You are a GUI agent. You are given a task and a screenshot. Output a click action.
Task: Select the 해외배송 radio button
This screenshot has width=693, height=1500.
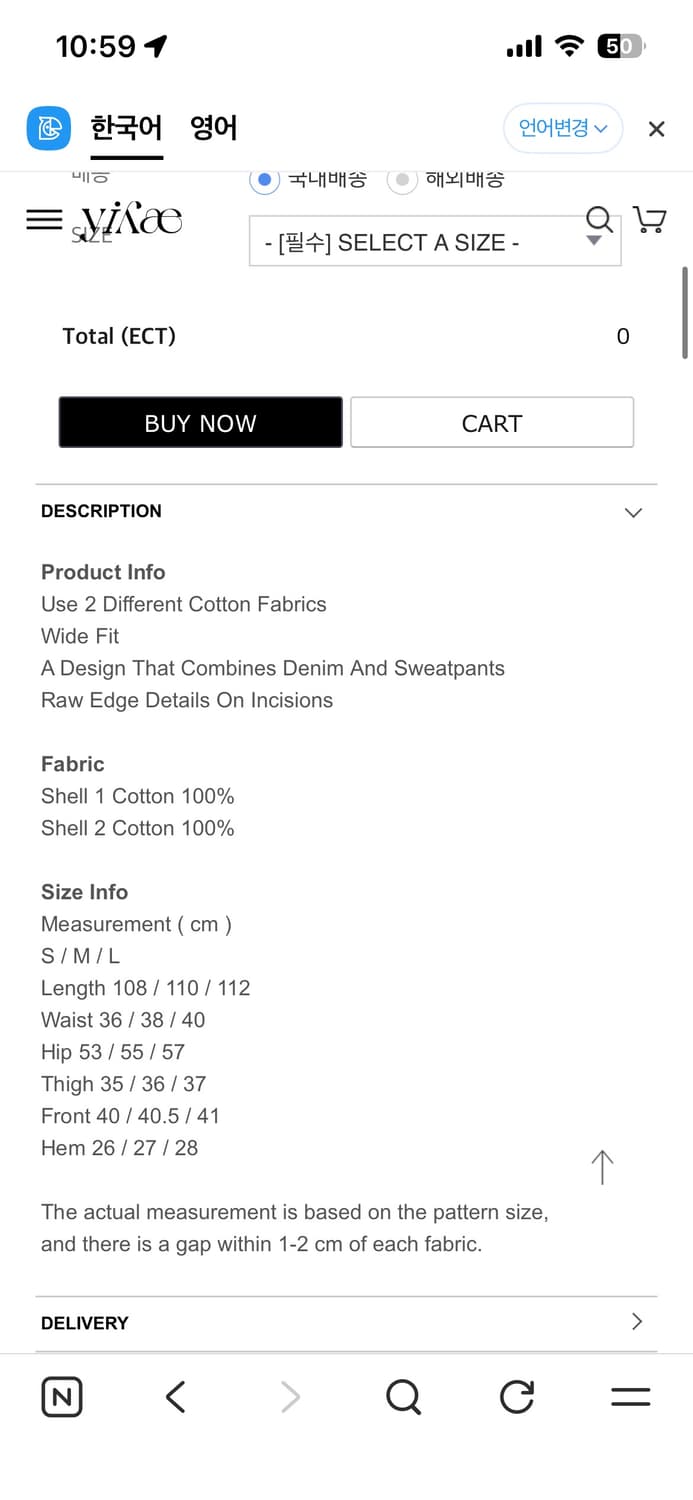click(402, 180)
